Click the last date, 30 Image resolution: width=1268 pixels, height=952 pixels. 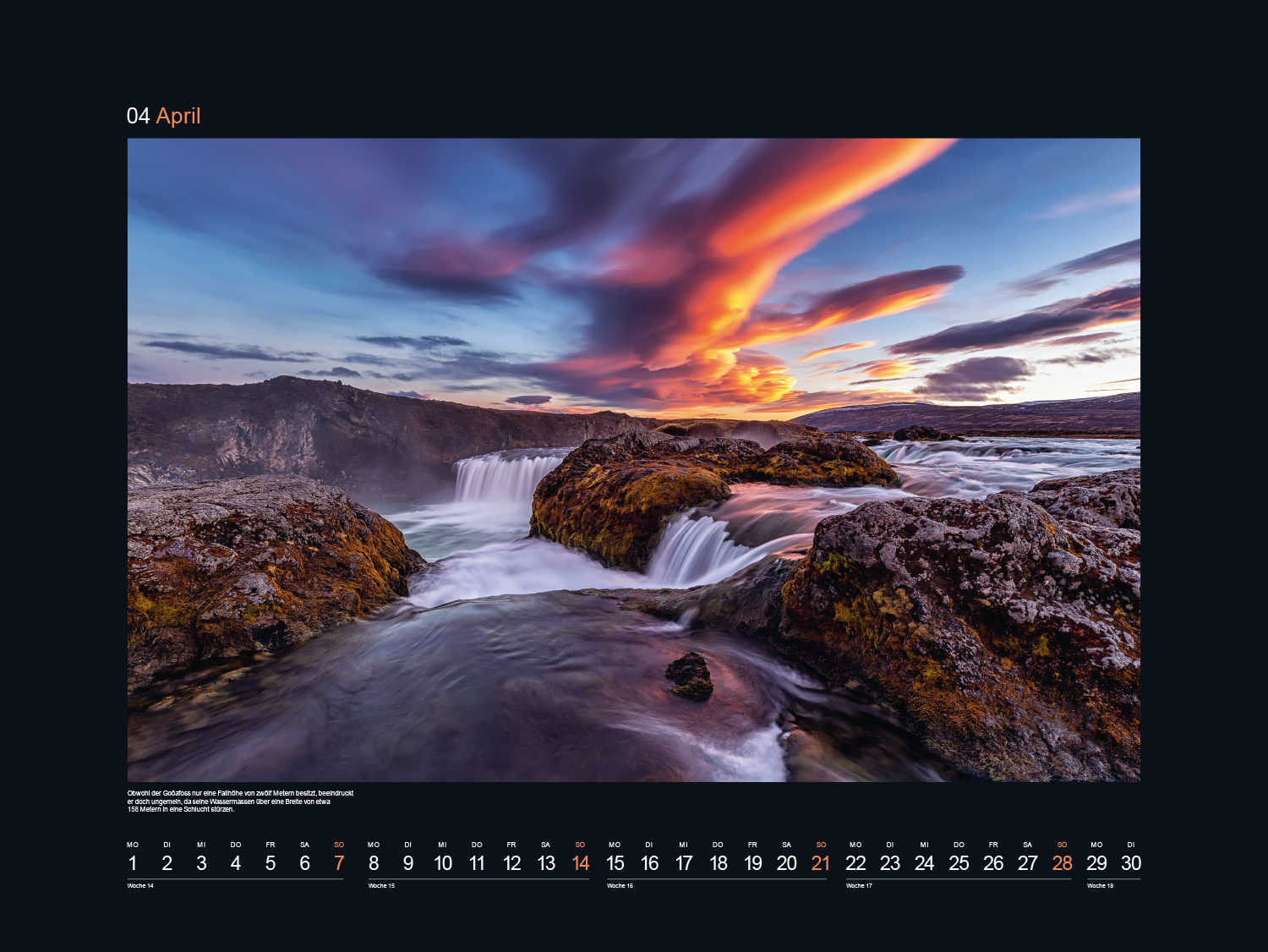coord(1131,863)
